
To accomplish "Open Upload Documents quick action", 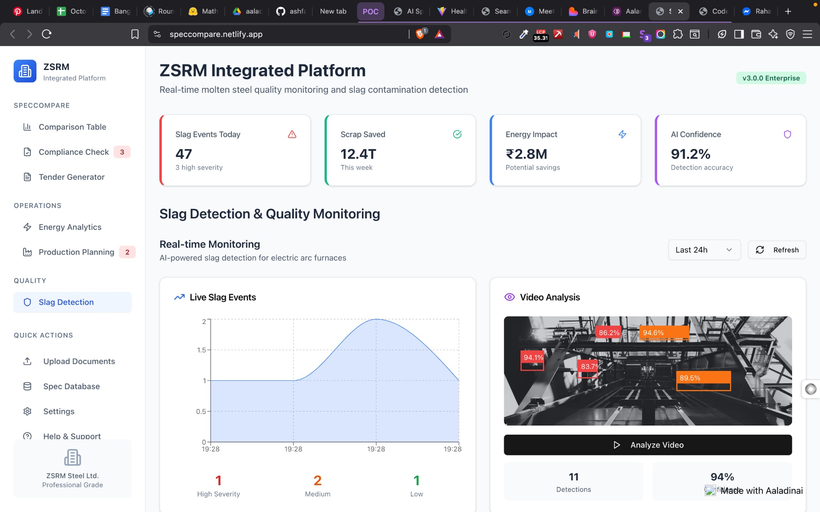I will coord(72,361).
